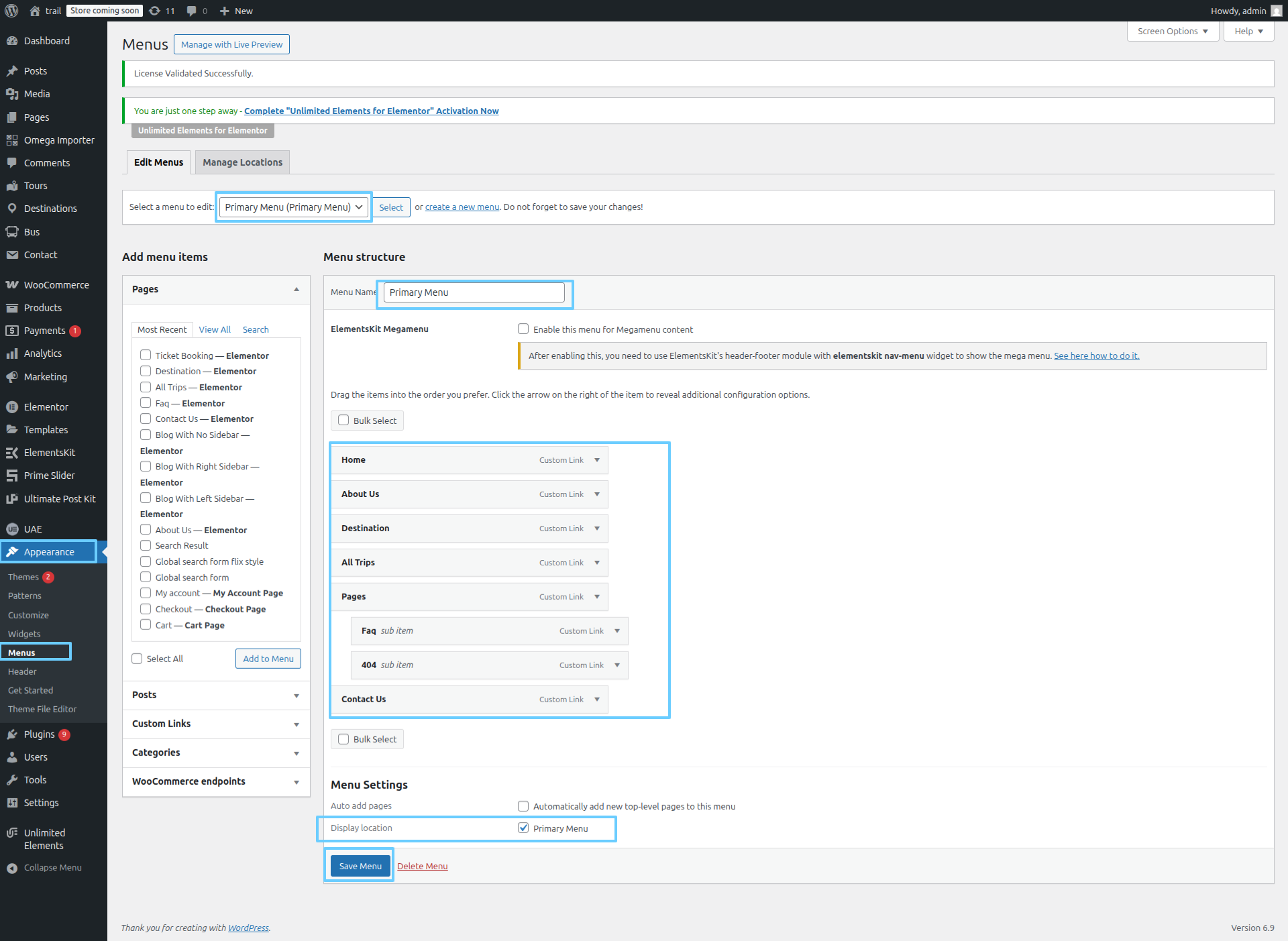Click the WordPress logo icon in the admin bar
The width and height of the screenshot is (1288, 941).
click(11, 11)
